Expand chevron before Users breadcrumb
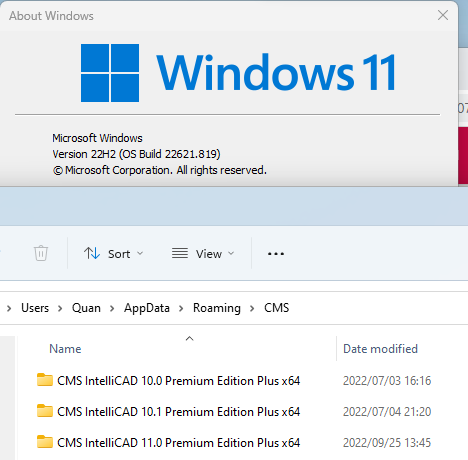This screenshot has height=460, width=468. coord(9,308)
